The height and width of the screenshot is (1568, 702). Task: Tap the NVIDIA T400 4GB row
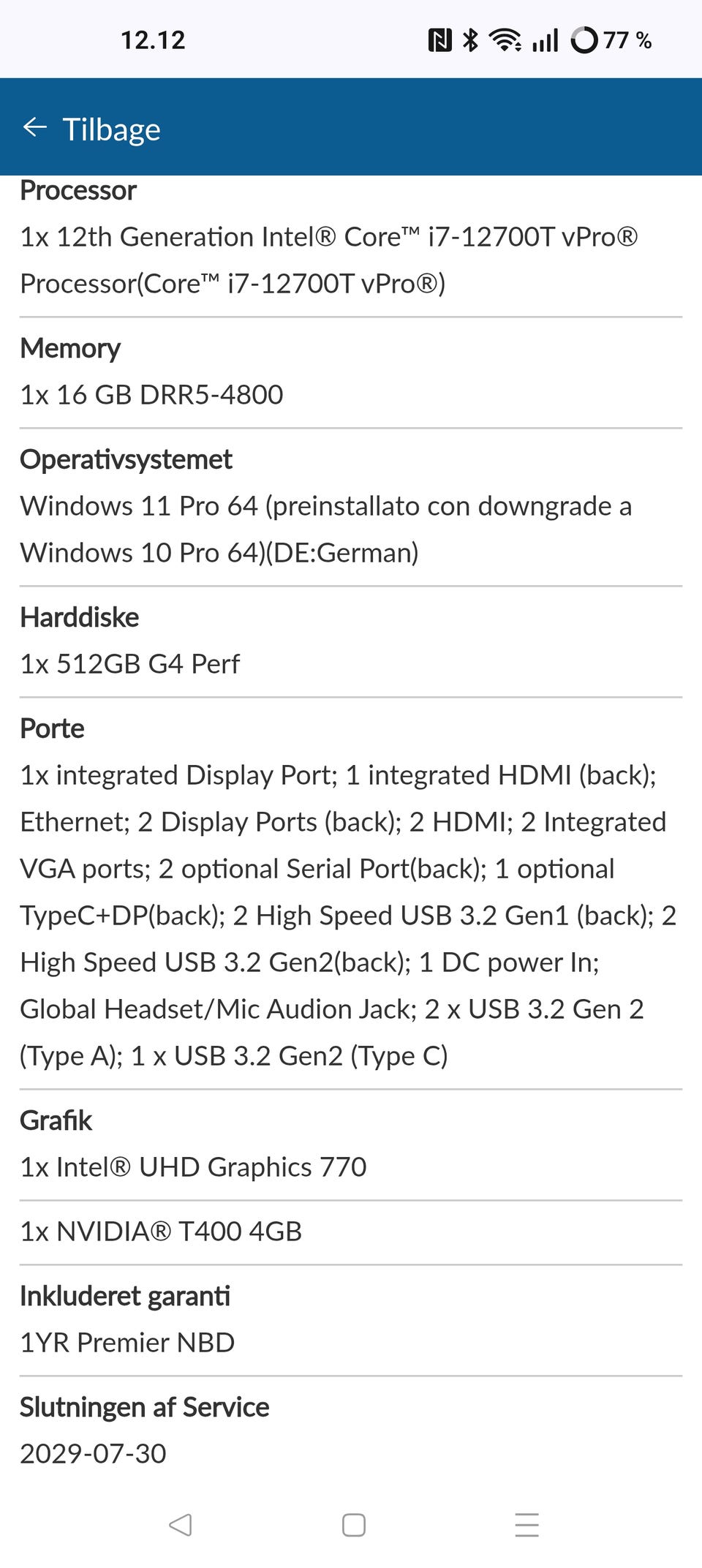click(x=161, y=1232)
